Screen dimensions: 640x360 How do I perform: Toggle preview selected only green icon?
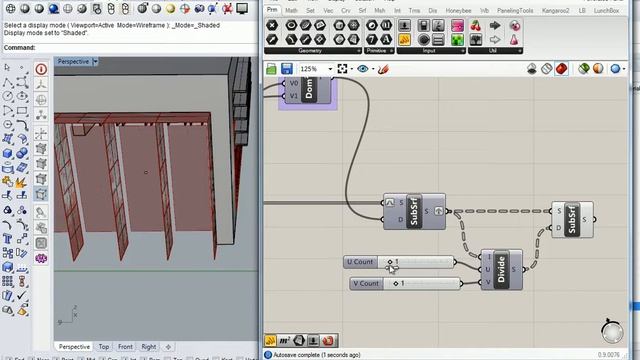[583, 69]
